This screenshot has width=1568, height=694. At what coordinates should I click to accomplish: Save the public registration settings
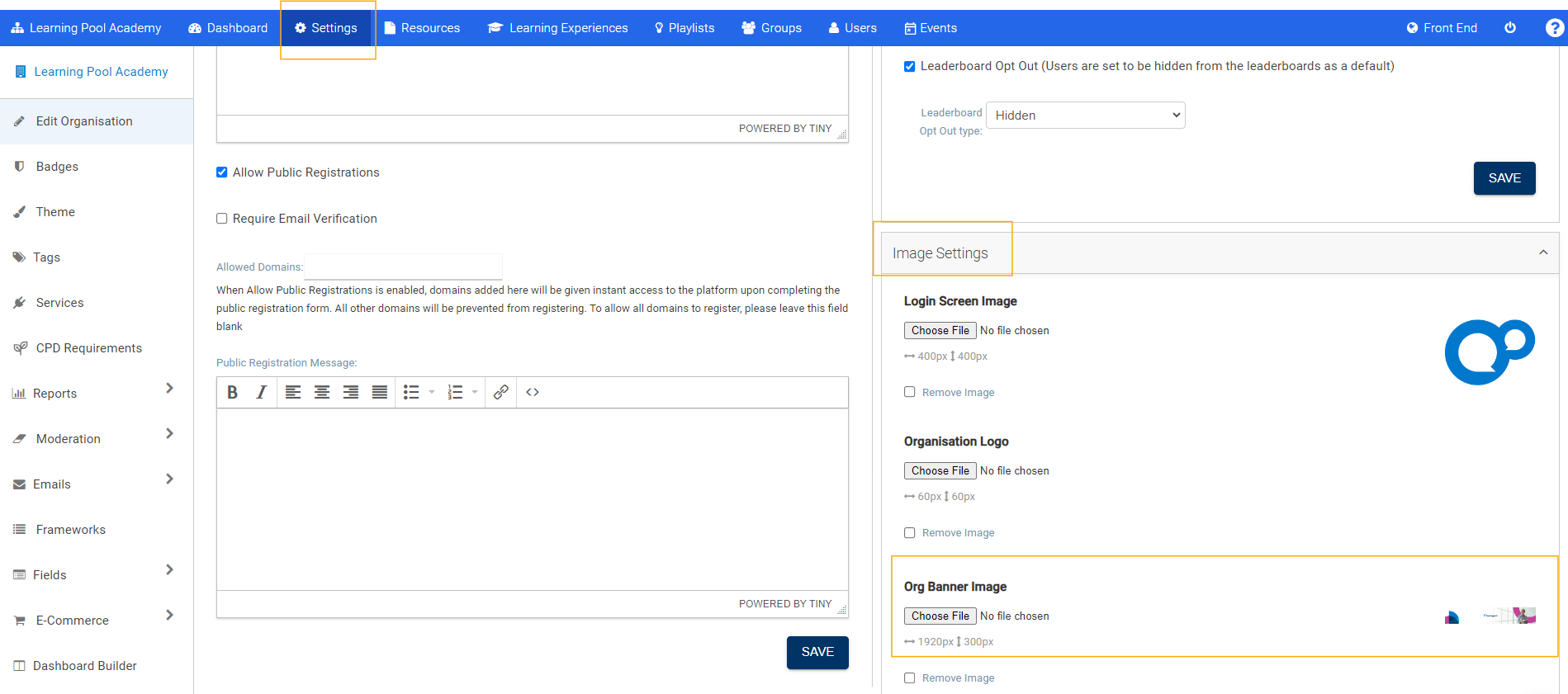[817, 652]
